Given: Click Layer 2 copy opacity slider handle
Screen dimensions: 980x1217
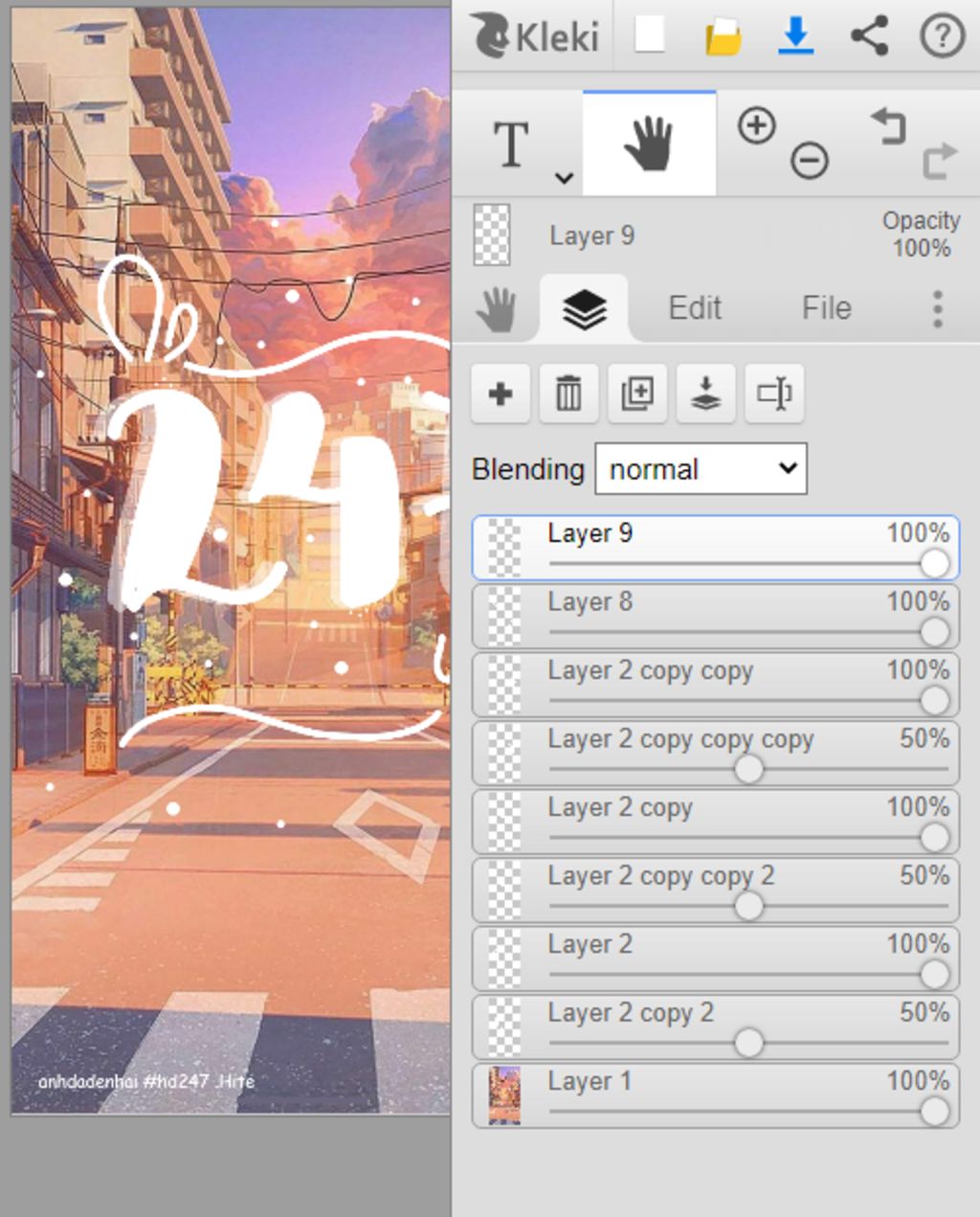Looking at the screenshot, I should click(934, 838).
